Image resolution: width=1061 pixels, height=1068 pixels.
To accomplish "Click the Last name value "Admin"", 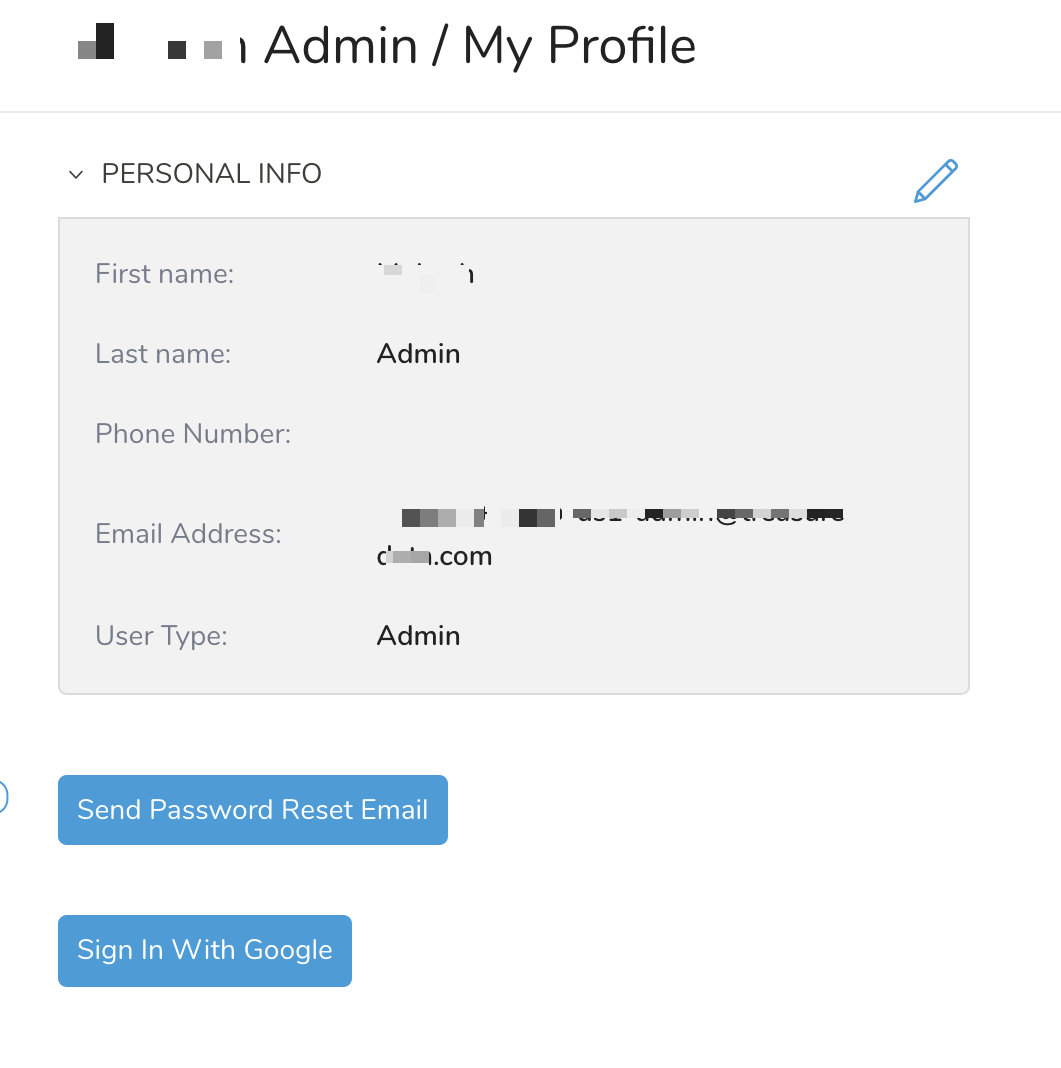I will pyautogui.click(x=418, y=353).
